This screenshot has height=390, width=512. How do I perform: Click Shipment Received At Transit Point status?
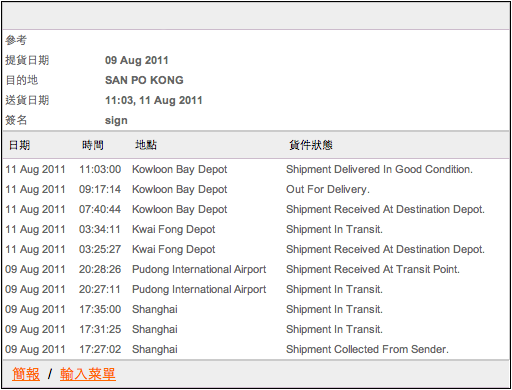373,269
